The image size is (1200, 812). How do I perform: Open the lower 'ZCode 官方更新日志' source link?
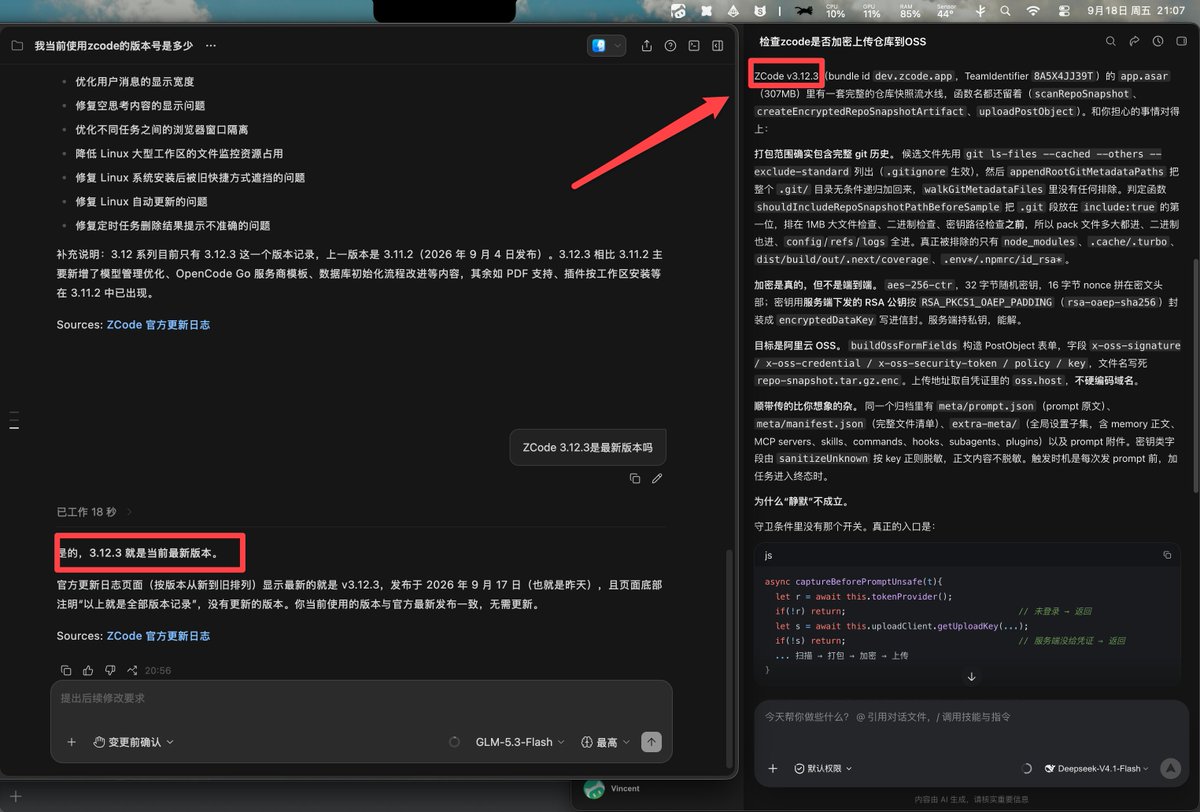pyautogui.click(x=158, y=636)
